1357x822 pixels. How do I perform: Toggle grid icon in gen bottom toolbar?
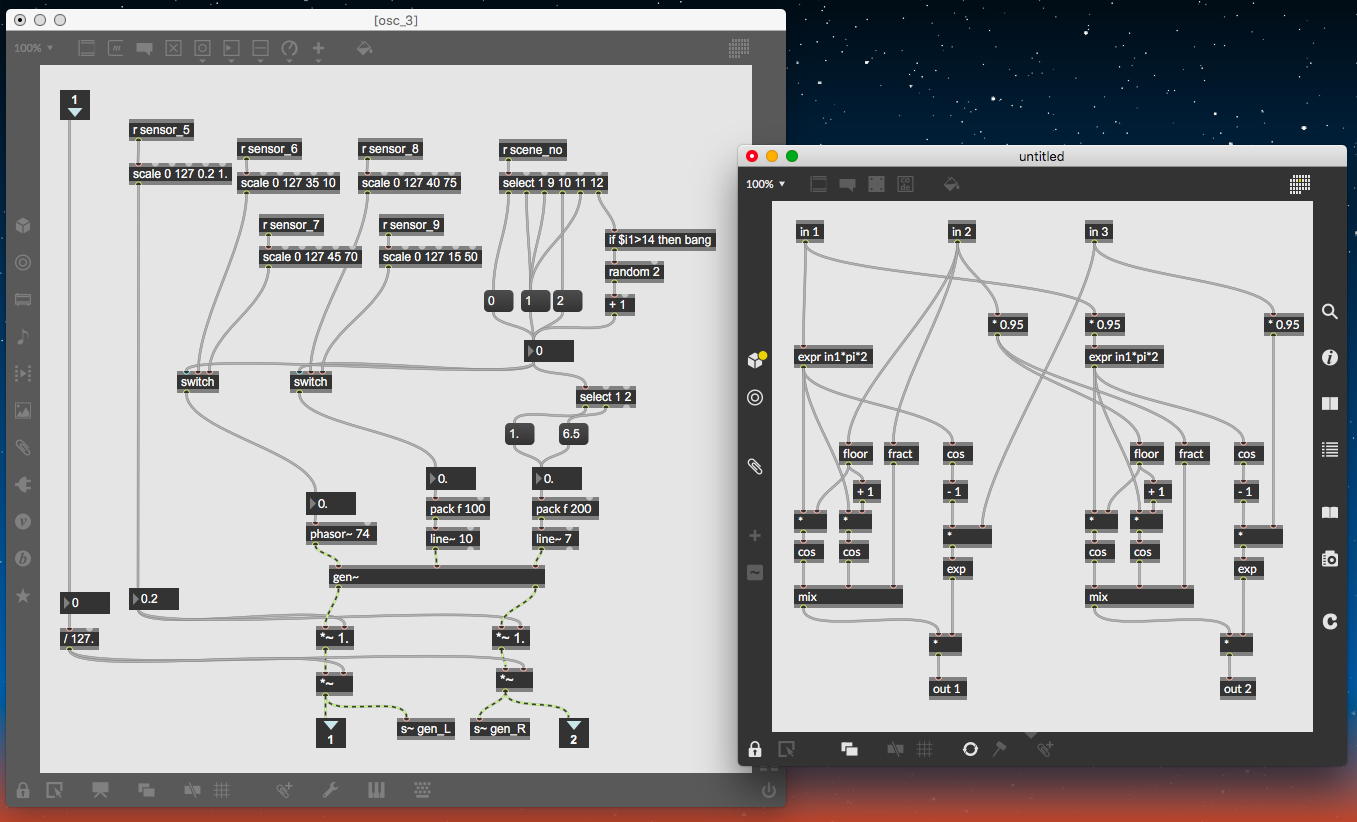click(x=925, y=749)
